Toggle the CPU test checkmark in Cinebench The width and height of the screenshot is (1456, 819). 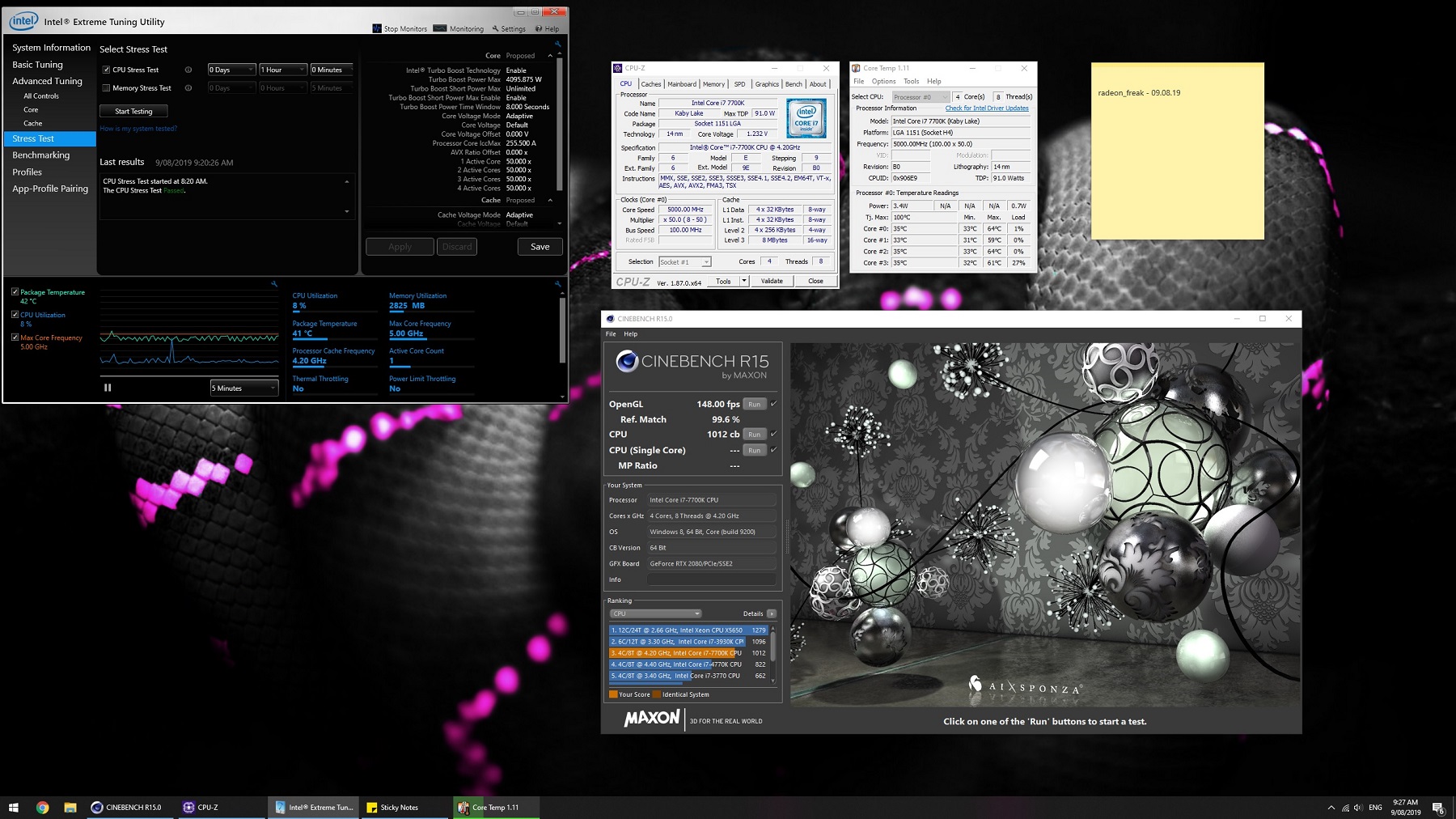[773, 434]
